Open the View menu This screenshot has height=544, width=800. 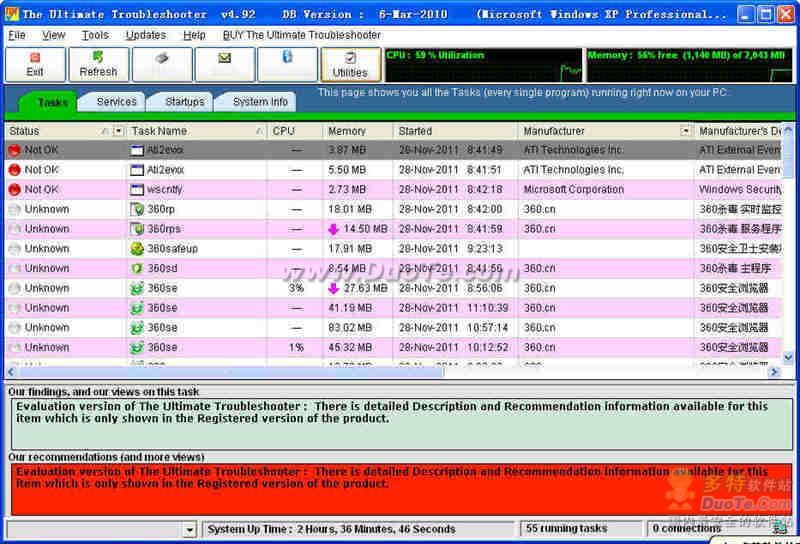pyautogui.click(x=54, y=35)
